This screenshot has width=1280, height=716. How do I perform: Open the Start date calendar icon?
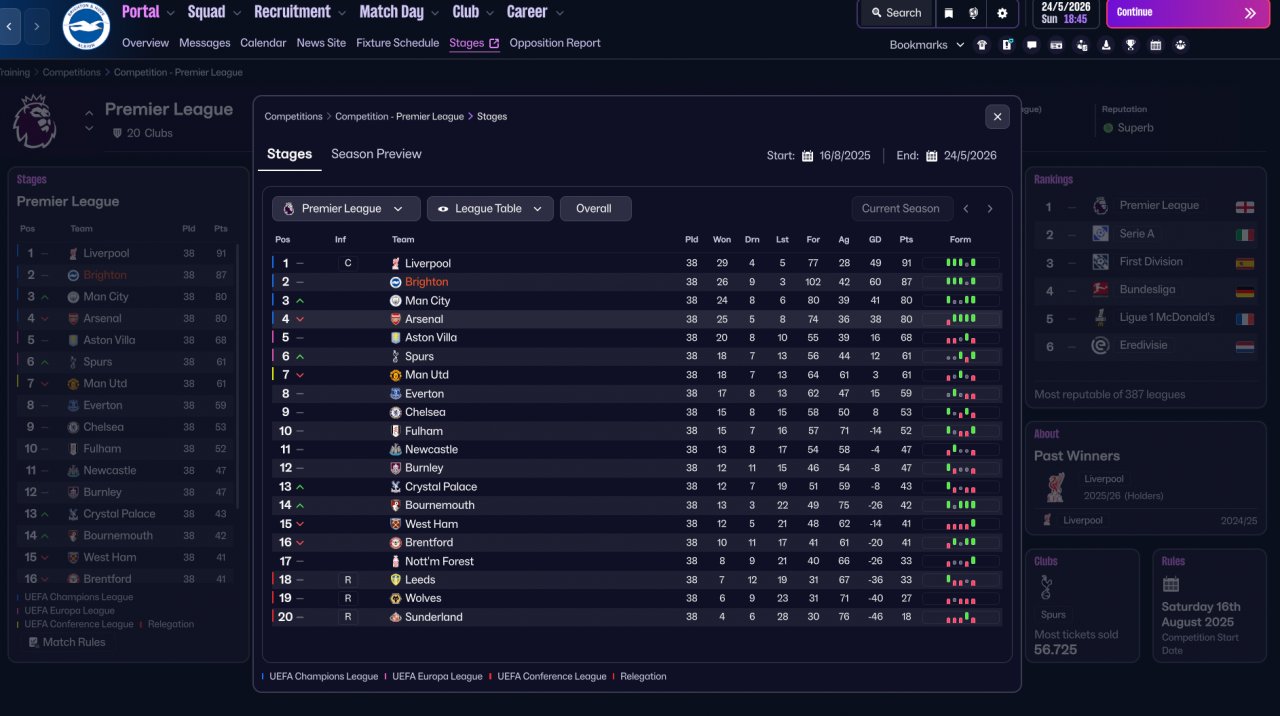coord(807,156)
